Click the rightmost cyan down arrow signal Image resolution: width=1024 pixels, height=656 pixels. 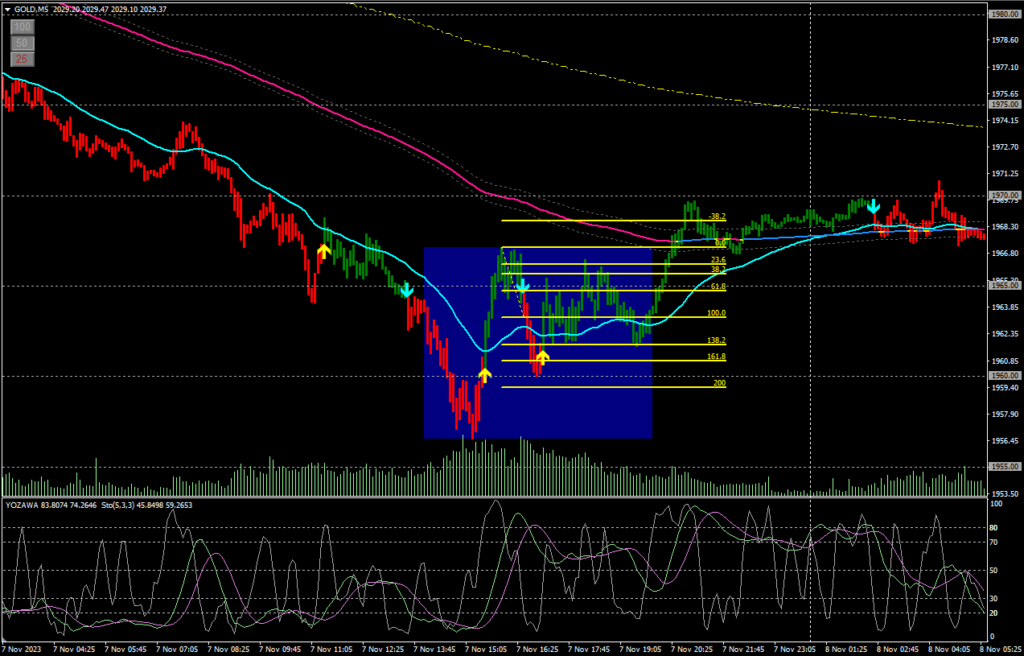click(873, 206)
